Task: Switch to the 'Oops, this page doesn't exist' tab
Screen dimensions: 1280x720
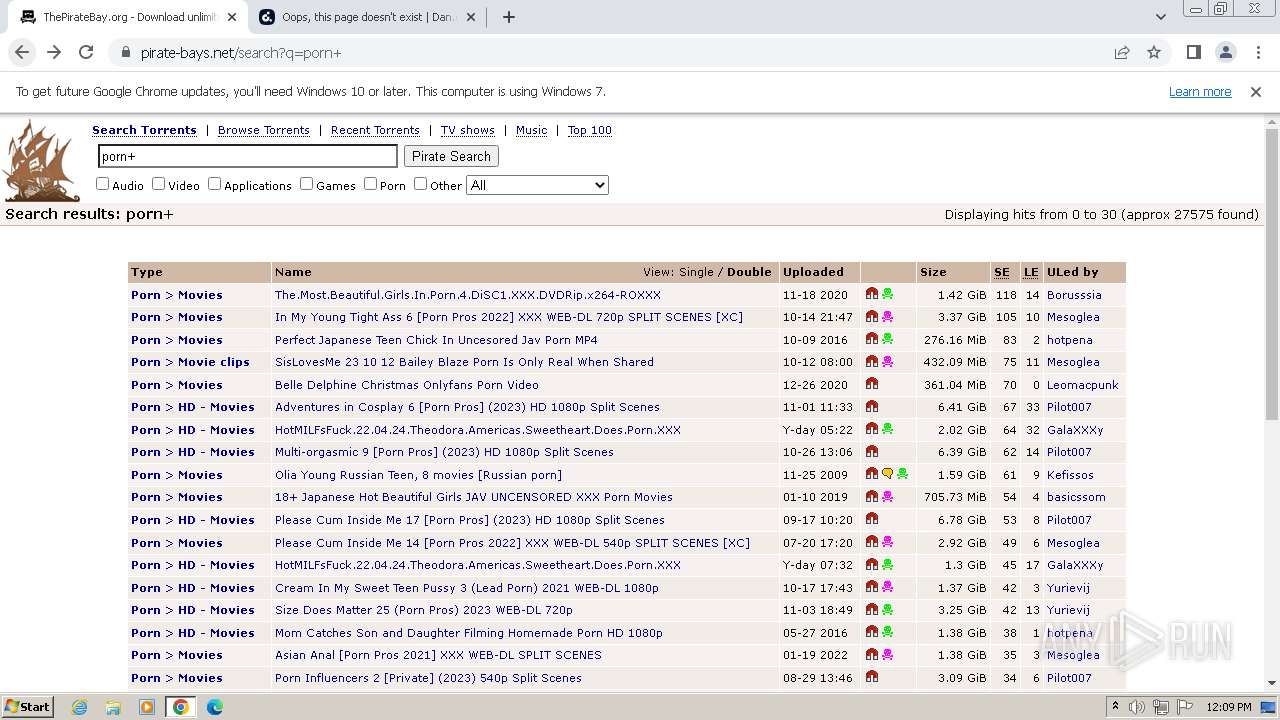Action: 366,17
